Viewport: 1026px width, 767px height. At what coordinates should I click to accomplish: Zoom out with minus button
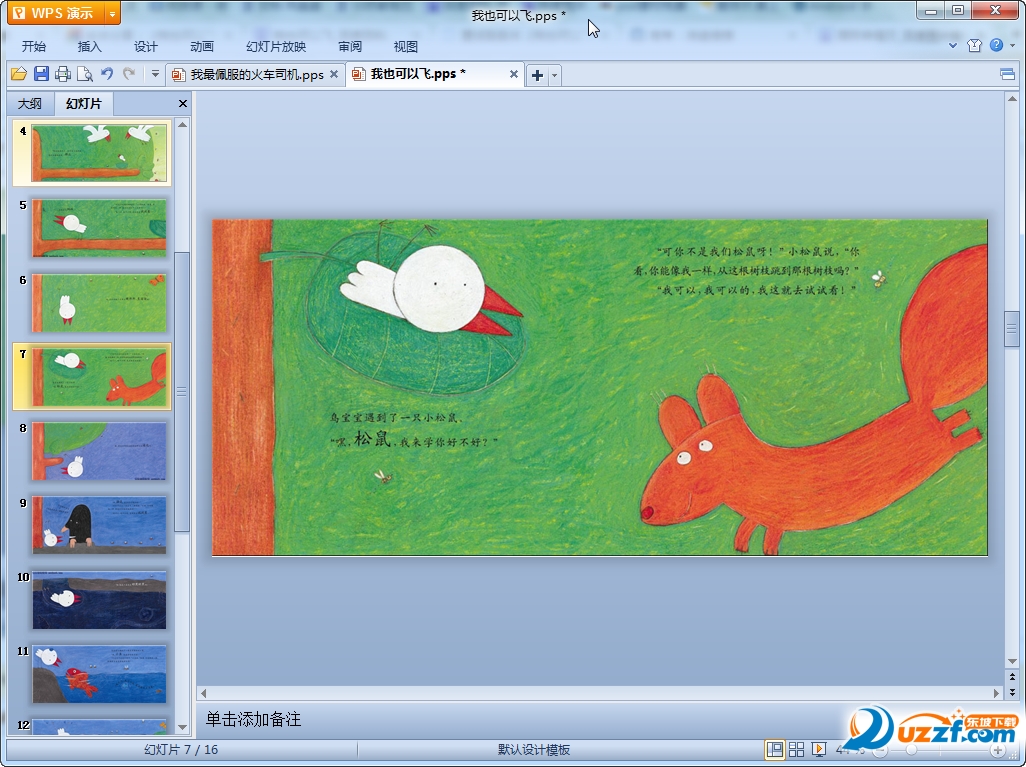[x=880, y=750]
